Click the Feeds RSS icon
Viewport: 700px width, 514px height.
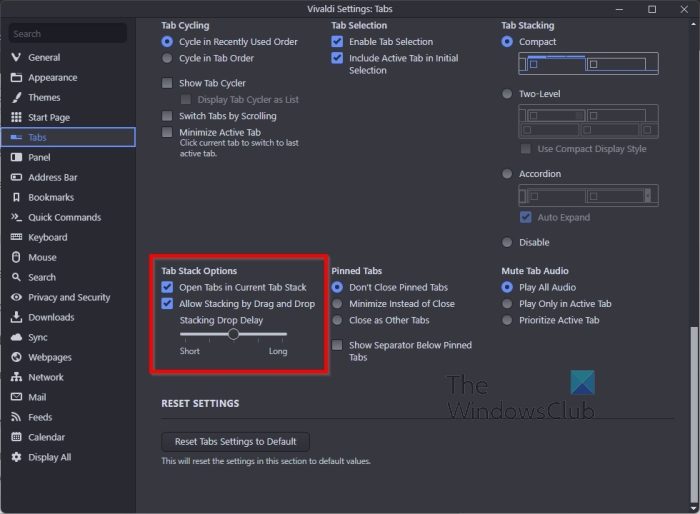16,417
